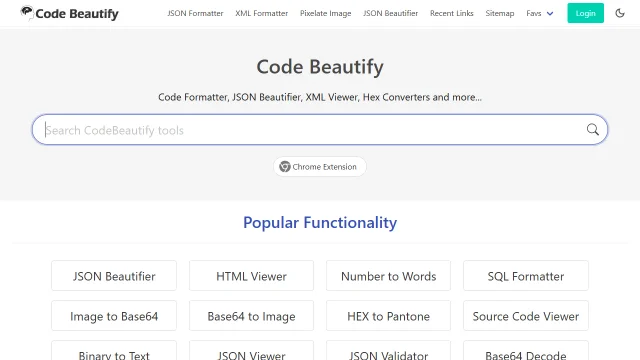Open the Sitemap link
The width and height of the screenshot is (640, 360).
pyautogui.click(x=500, y=13)
